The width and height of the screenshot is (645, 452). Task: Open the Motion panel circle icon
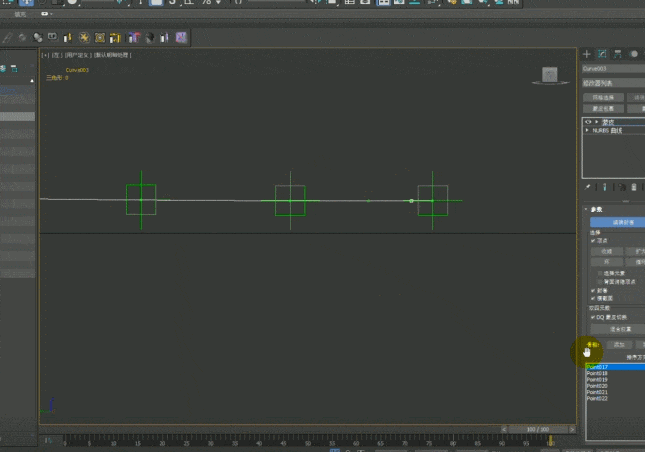tap(634, 54)
